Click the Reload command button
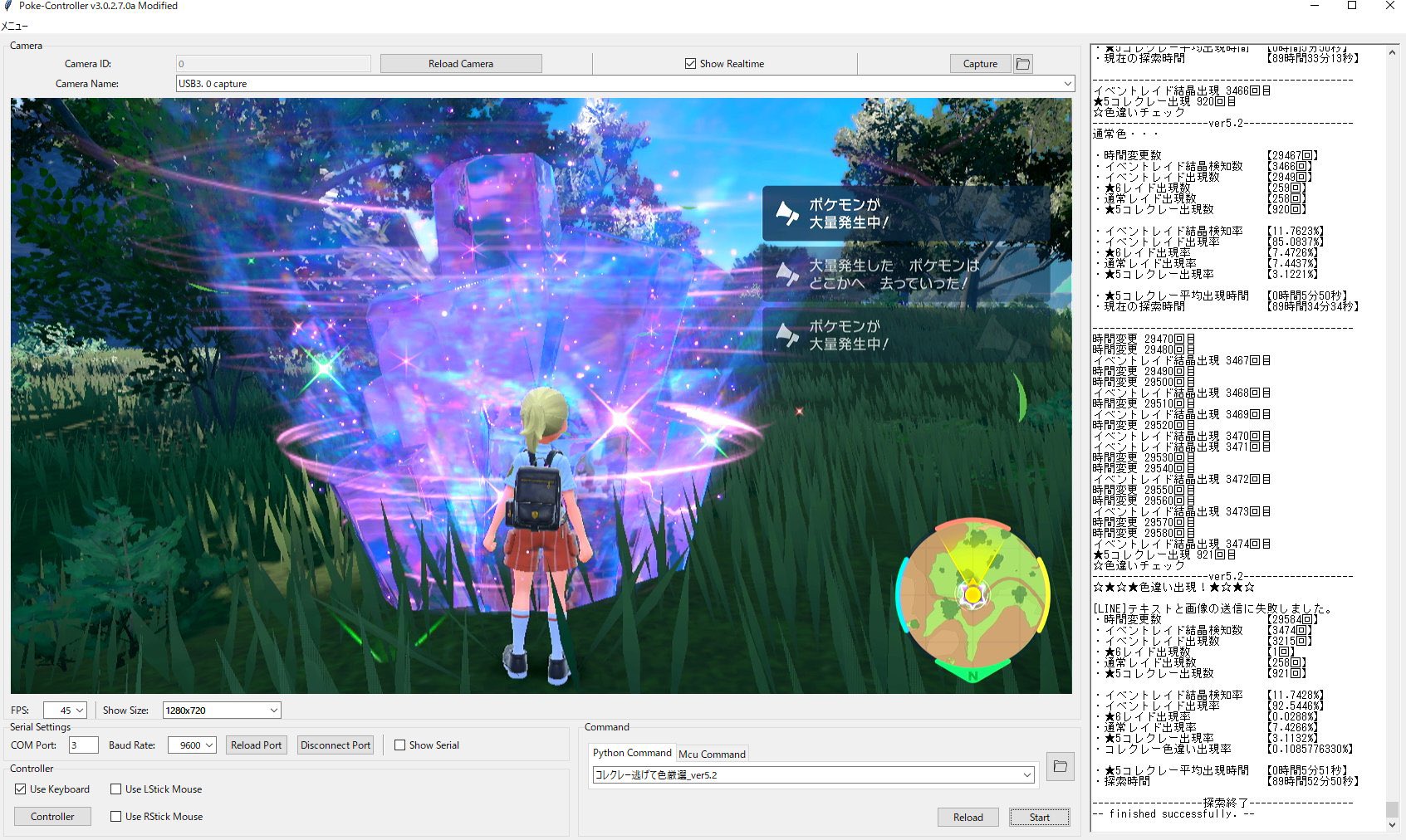 (968, 818)
